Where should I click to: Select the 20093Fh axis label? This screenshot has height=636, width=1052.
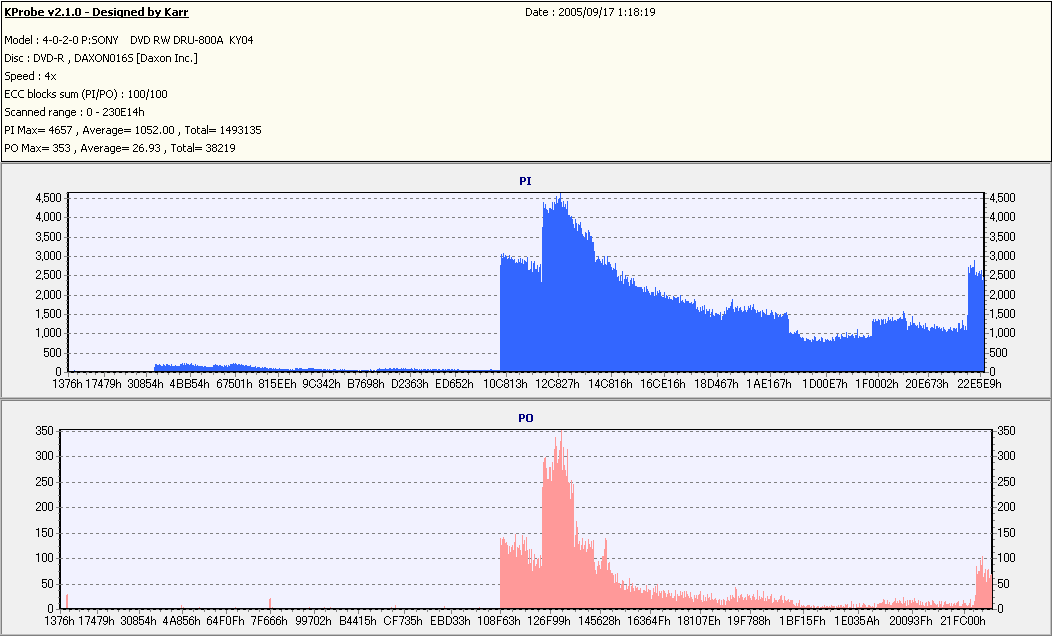[x=910, y=621]
